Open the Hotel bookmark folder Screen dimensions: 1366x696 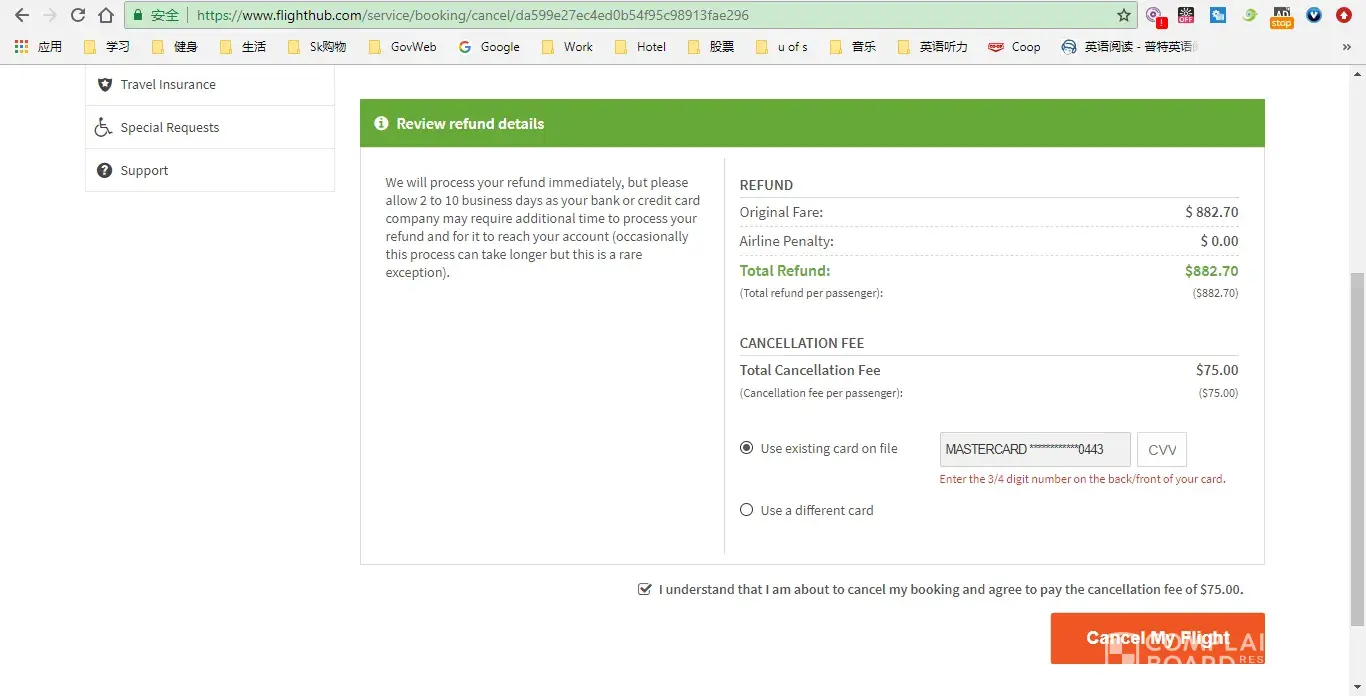[640, 46]
